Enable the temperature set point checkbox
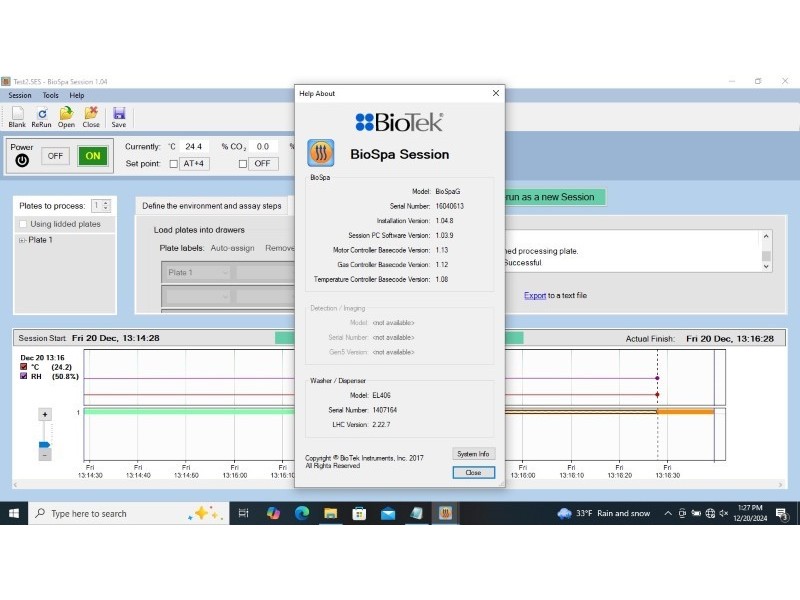Image resolution: width=800 pixels, height=600 pixels. 173,164
